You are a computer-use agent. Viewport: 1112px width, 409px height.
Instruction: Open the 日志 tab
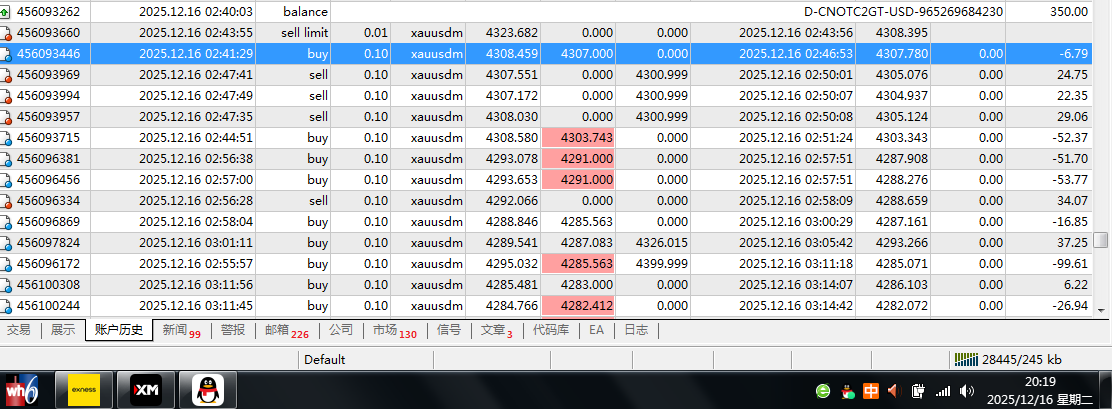click(635, 330)
